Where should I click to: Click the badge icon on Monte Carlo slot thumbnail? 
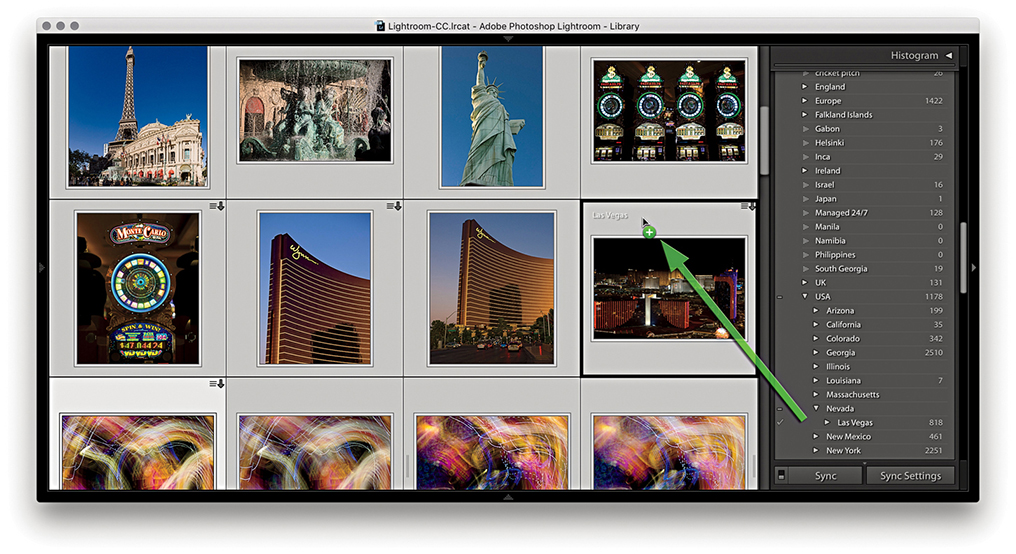coord(217,207)
